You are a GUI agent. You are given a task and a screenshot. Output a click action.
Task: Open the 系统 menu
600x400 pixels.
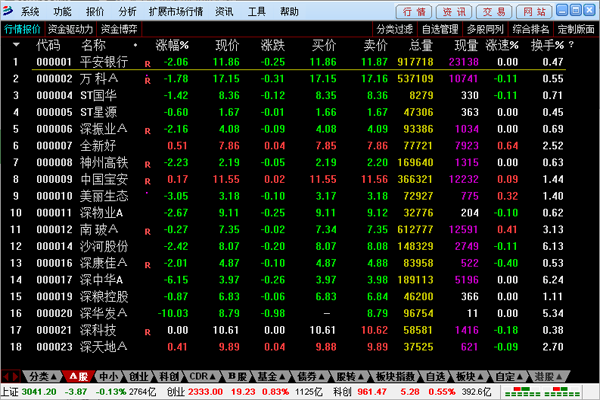click(30, 12)
